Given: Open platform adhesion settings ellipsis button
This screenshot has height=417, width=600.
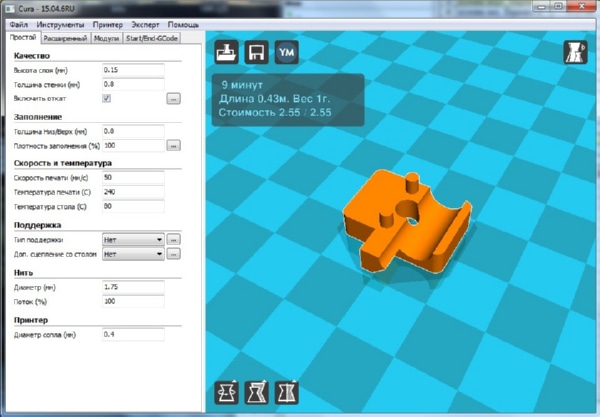Looking at the screenshot, I should tap(173, 254).
